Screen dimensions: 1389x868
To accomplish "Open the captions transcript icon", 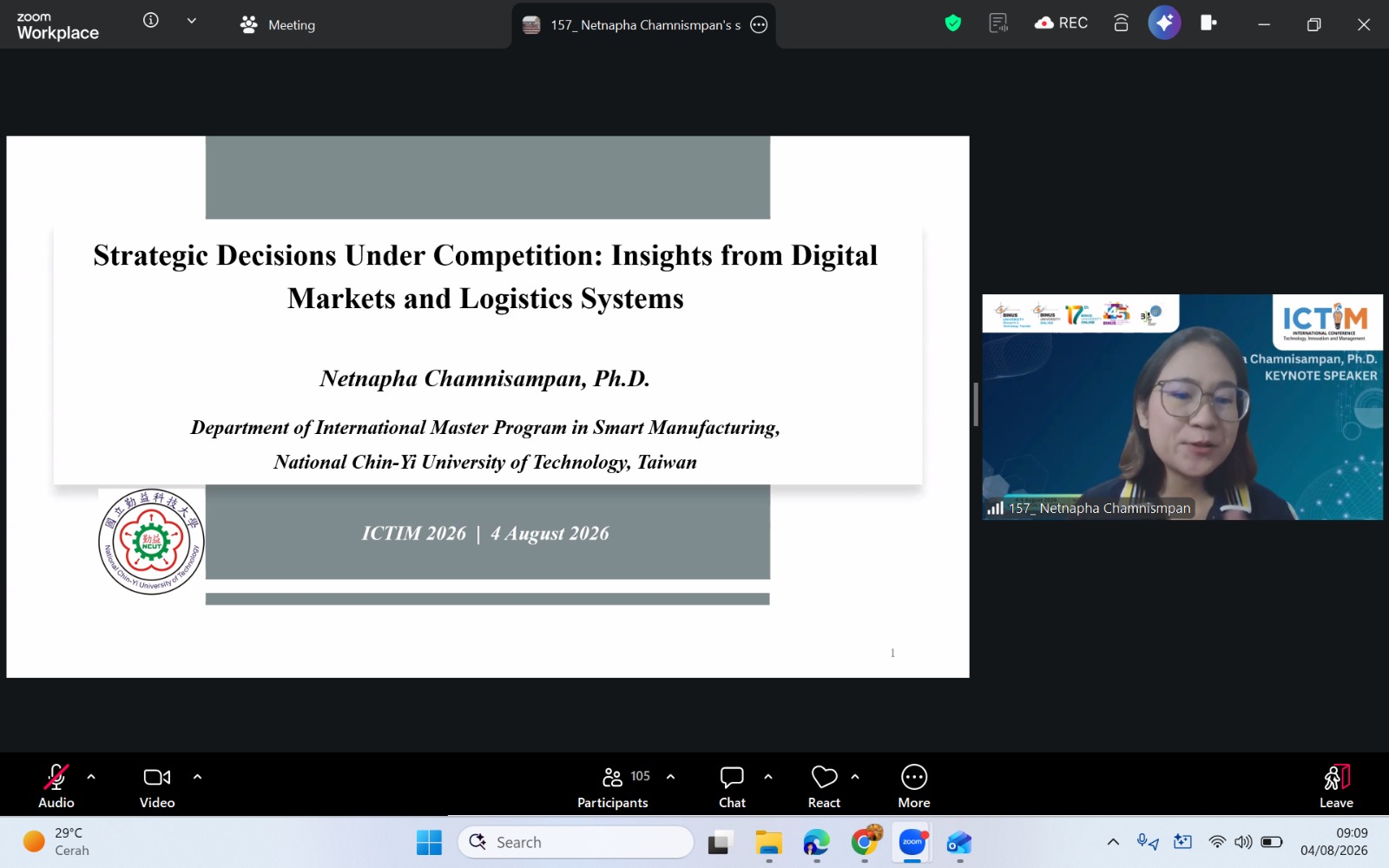I will coord(998,23).
